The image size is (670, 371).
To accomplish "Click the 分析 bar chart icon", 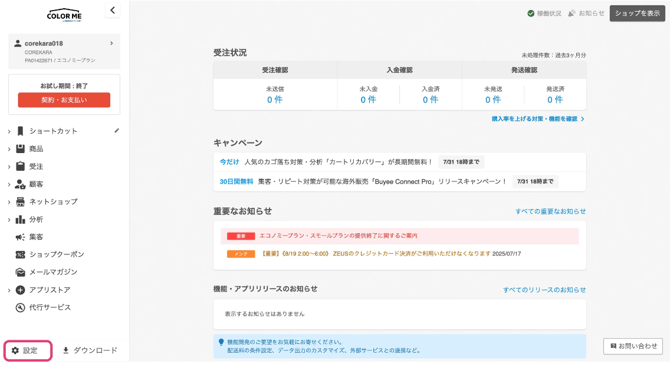I will tap(20, 219).
